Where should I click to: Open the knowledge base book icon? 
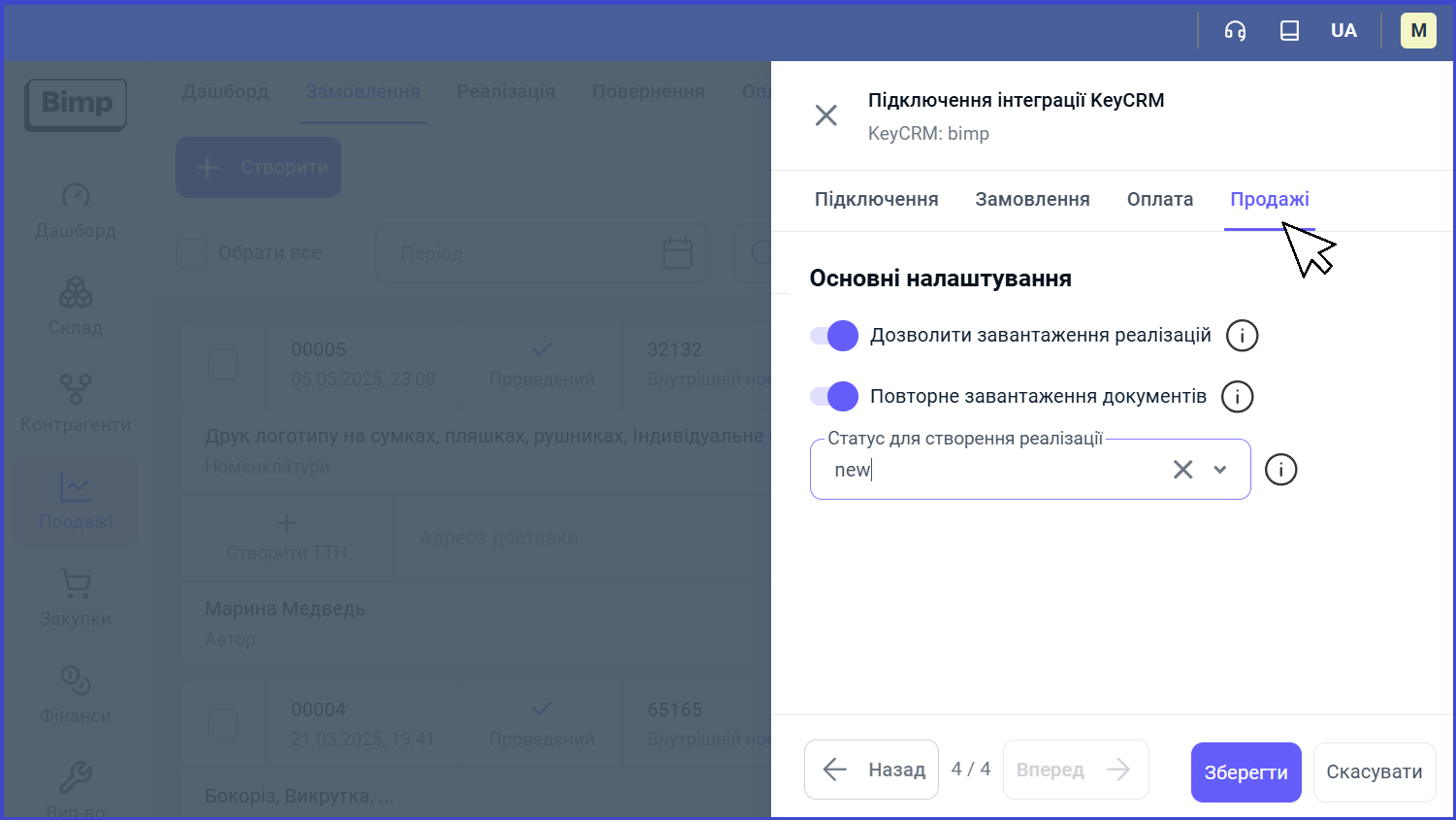pos(1289,31)
